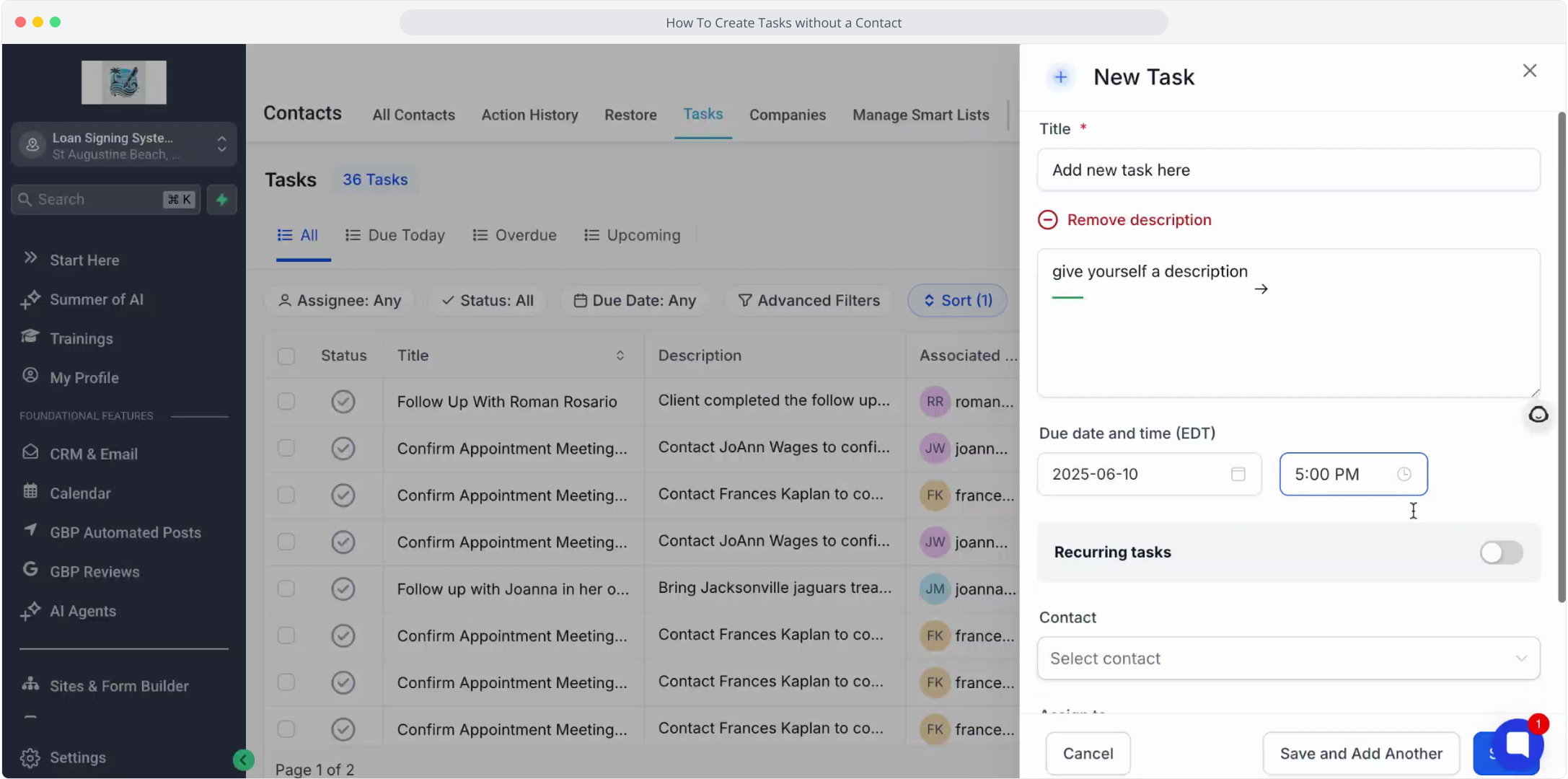Open the Companies tab
This screenshot has width=1568, height=779.
point(788,115)
